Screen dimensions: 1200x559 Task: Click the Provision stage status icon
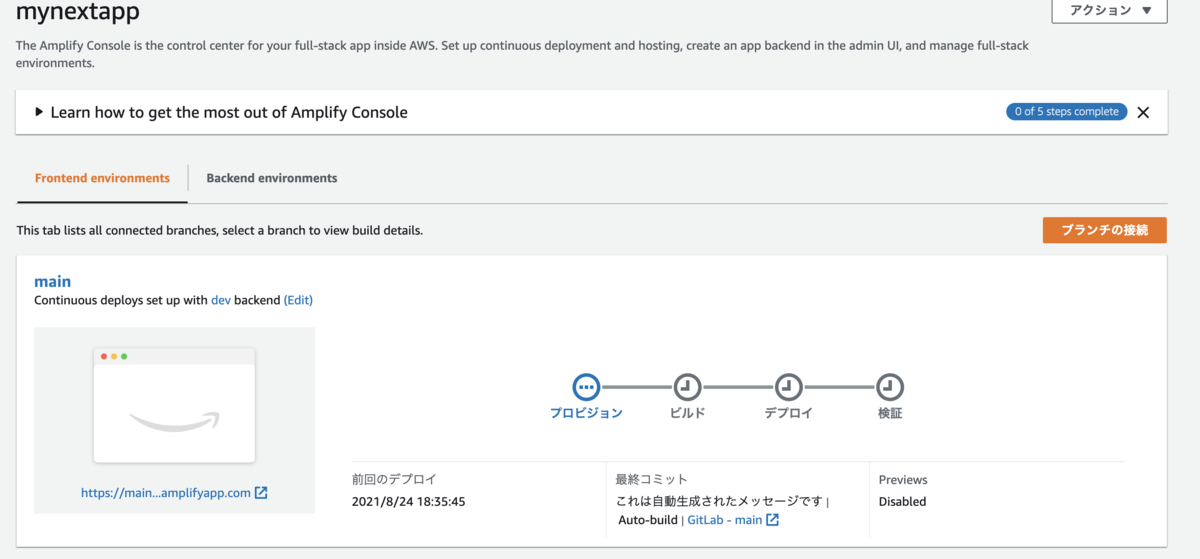click(x=586, y=386)
